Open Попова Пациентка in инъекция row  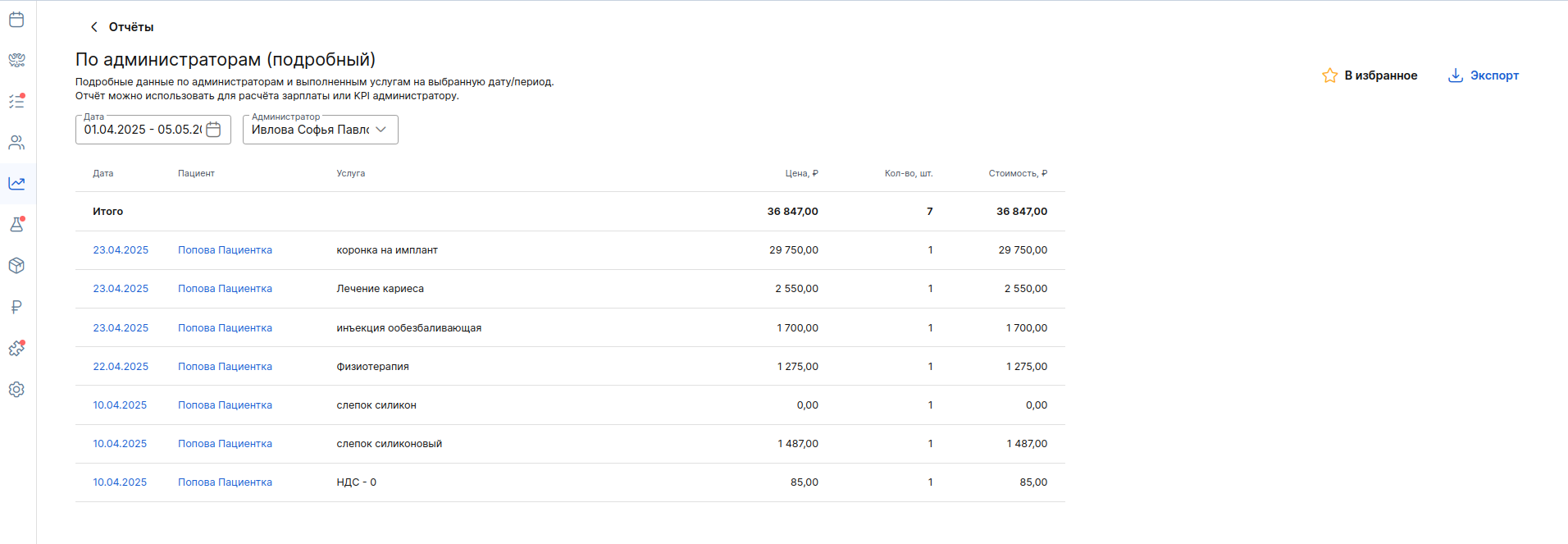click(225, 328)
